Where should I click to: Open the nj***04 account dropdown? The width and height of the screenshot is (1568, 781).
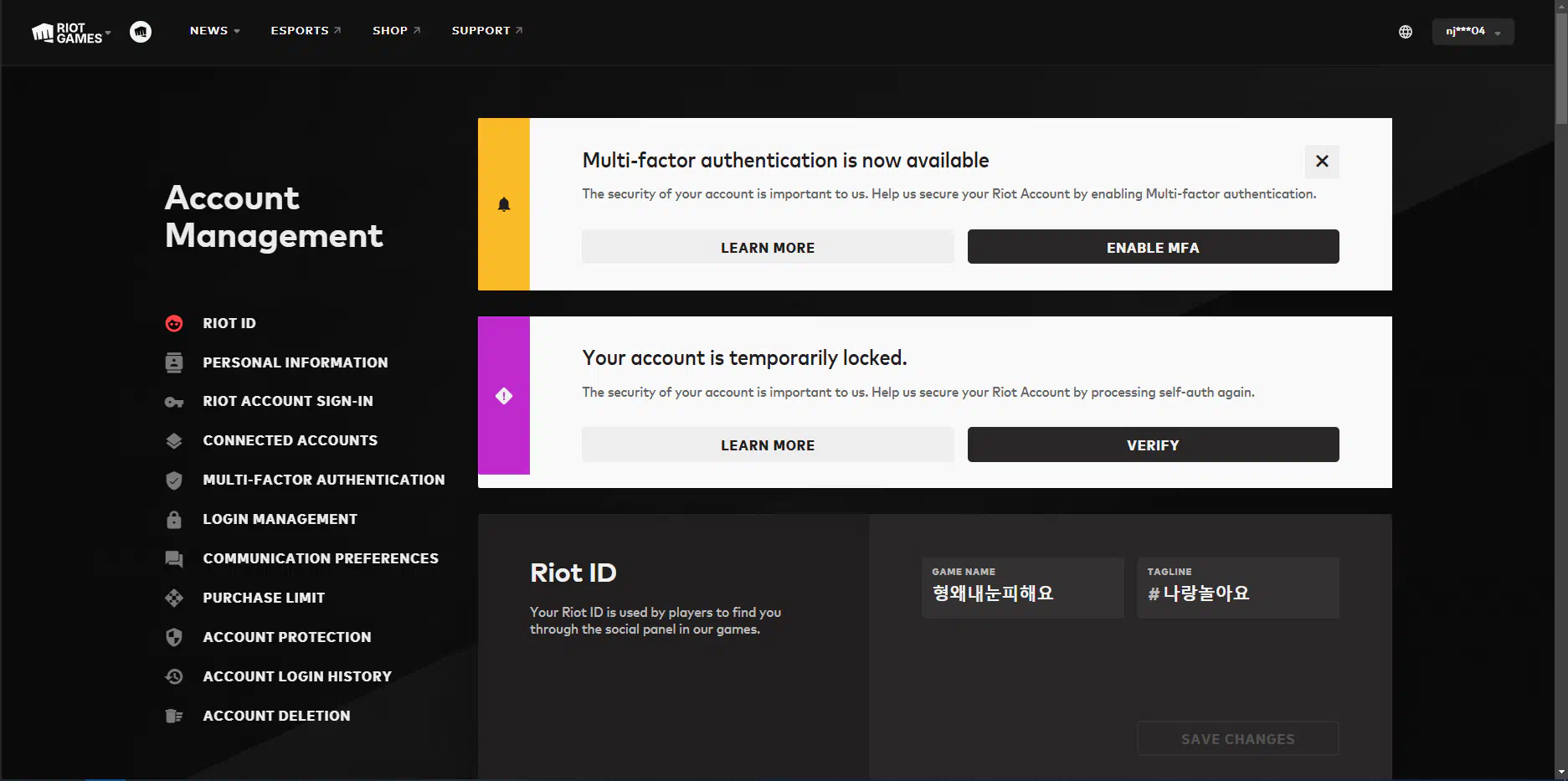coord(1473,32)
